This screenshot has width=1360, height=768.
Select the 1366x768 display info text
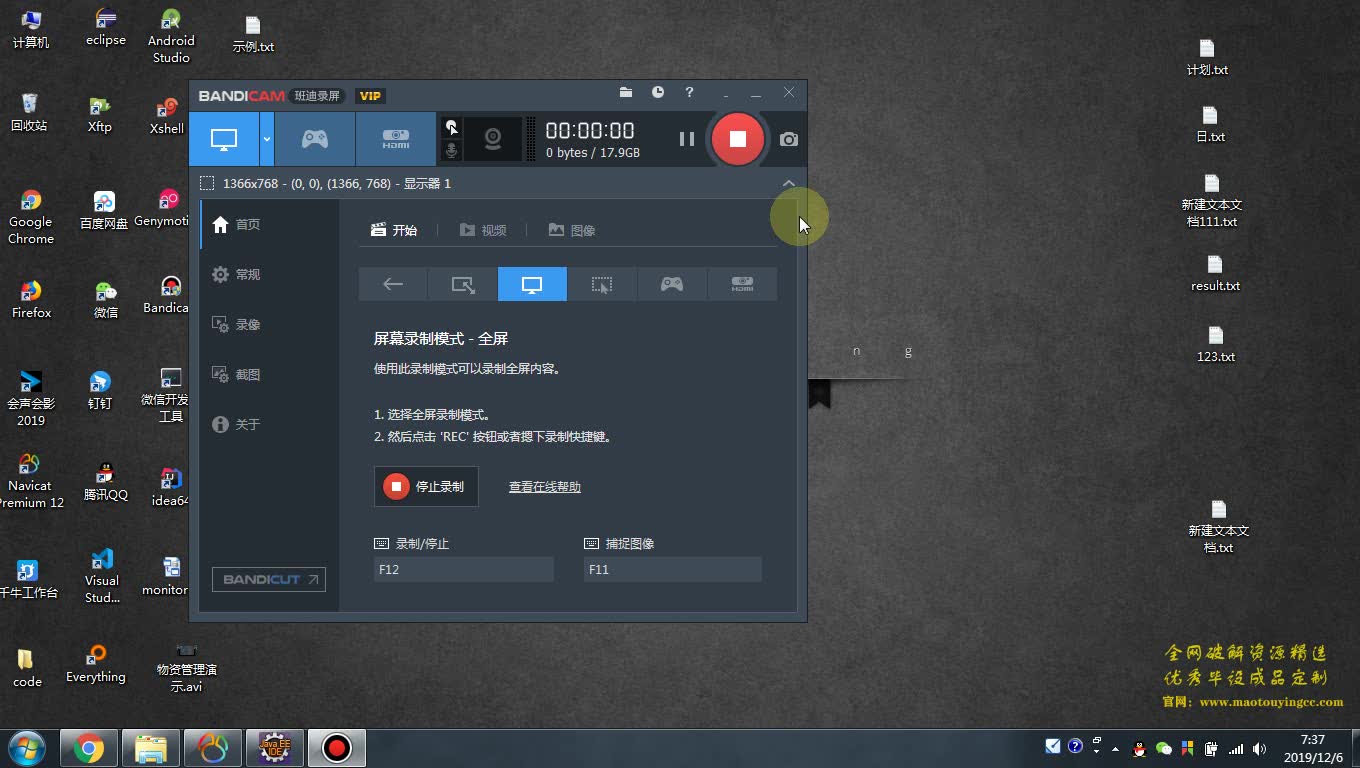pyautogui.click(x=337, y=183)
